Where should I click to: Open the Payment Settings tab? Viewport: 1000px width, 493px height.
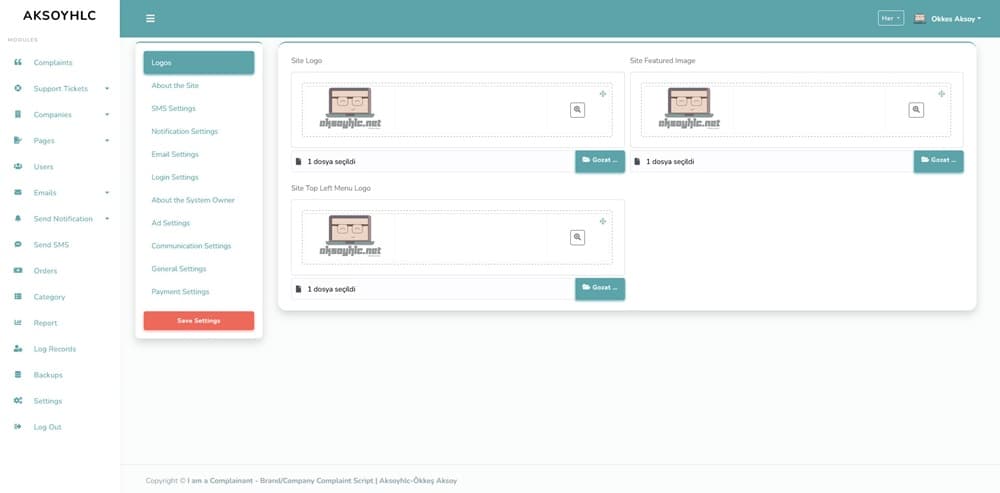tap(180, 292)
